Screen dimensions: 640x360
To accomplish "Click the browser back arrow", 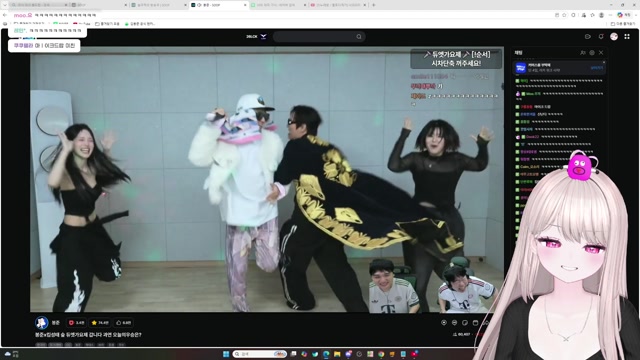I will 5,15.
